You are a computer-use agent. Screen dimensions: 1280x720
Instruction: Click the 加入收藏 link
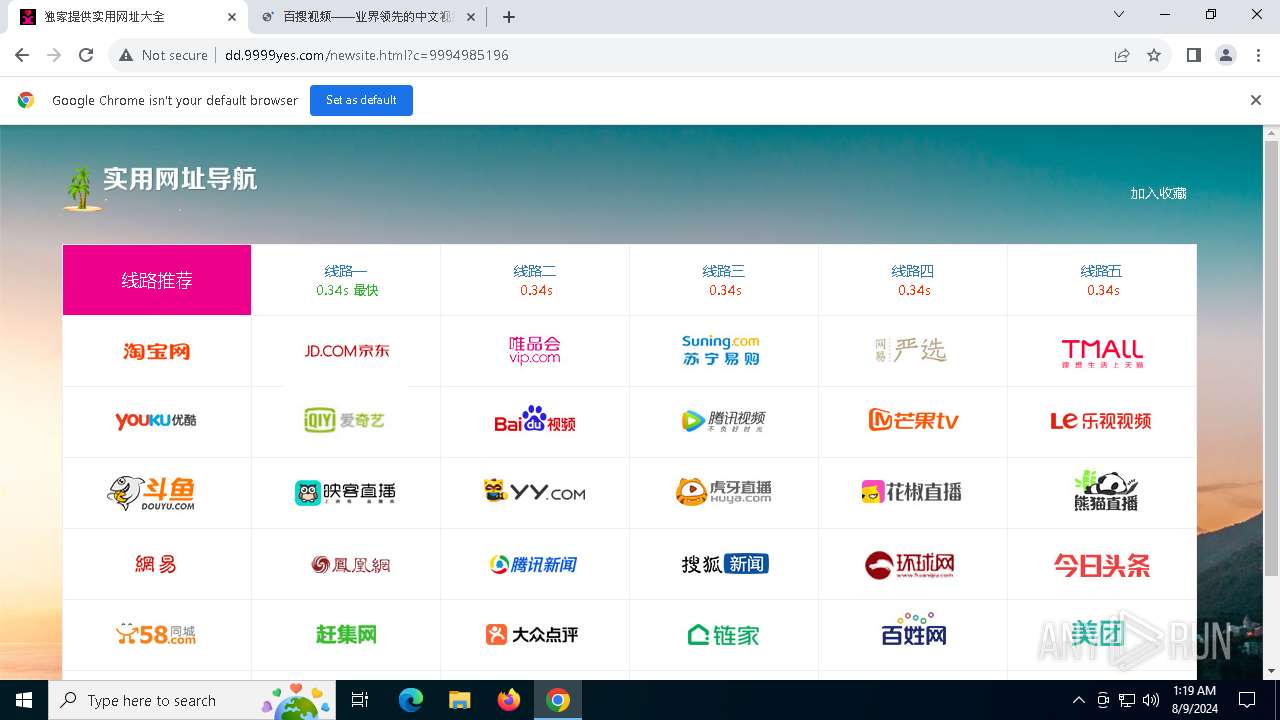(x=1158, y=193)
